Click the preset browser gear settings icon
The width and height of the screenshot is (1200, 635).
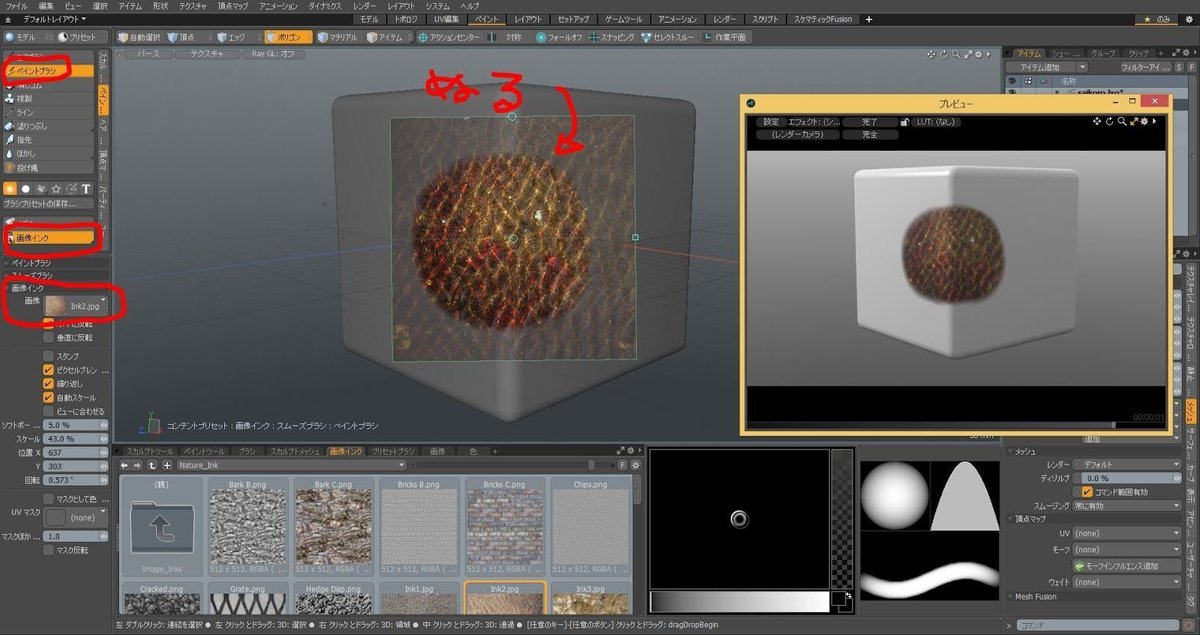636,465
